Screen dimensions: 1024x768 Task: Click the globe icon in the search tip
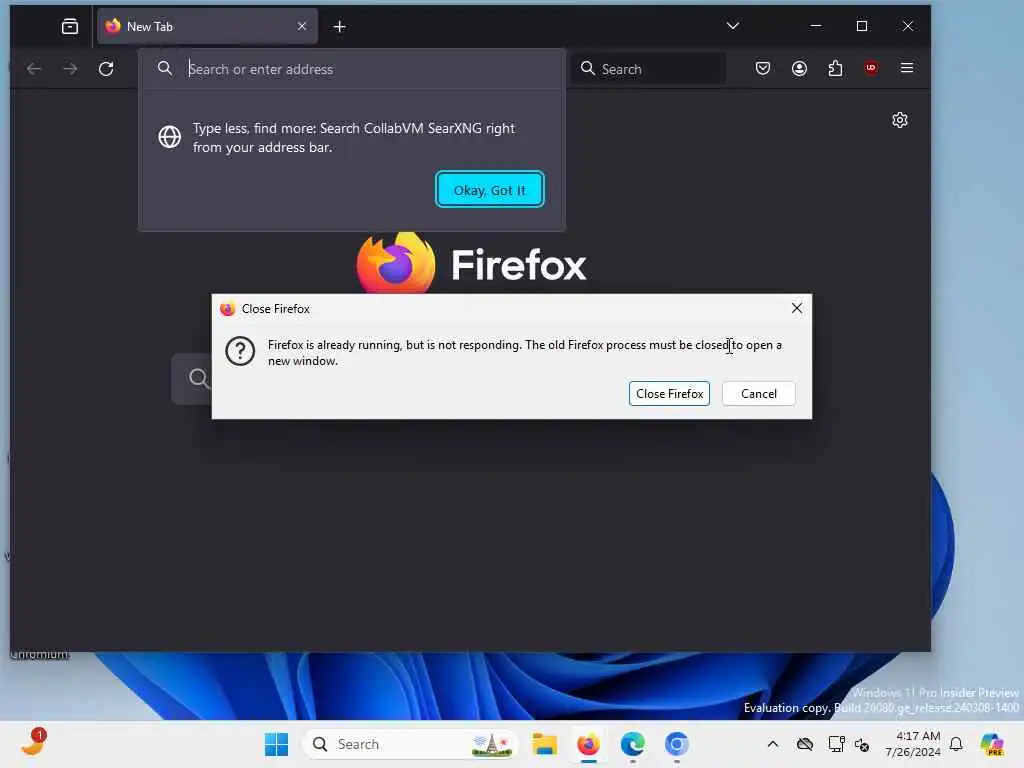click(x=170, y=137)
